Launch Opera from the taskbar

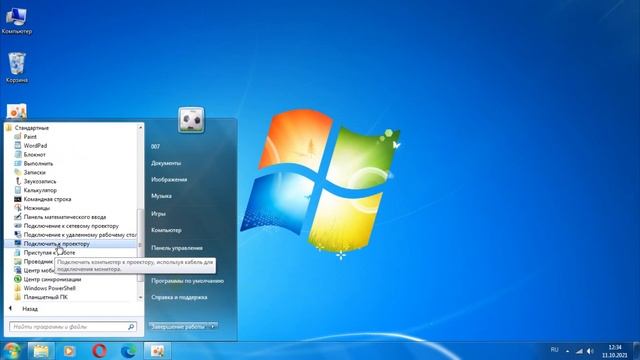(99, 351)
